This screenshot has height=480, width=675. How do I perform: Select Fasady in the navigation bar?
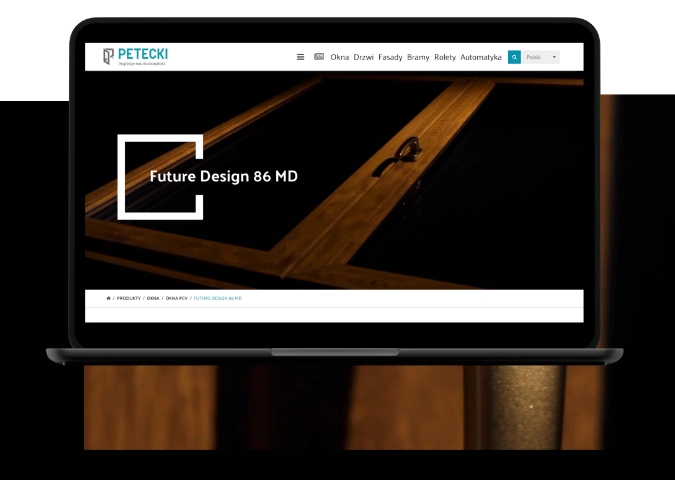coord(390,57)
